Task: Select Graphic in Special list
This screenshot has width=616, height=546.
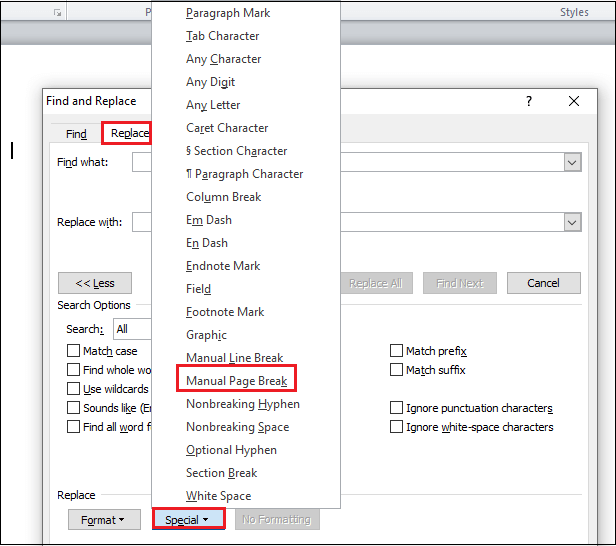Action: (246, 335)
